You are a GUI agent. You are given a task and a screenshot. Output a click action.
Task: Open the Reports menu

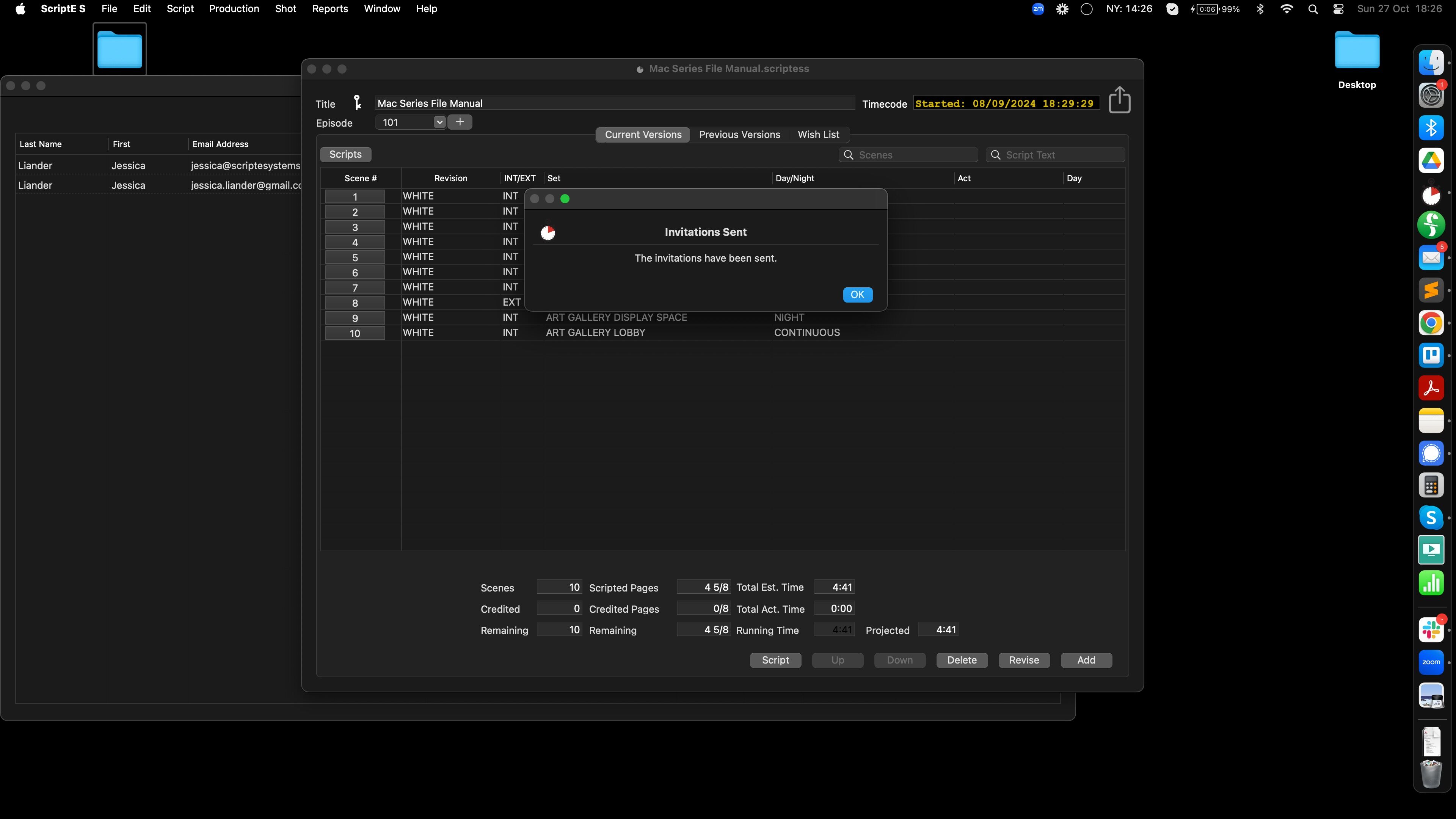[x=329, y=9]
